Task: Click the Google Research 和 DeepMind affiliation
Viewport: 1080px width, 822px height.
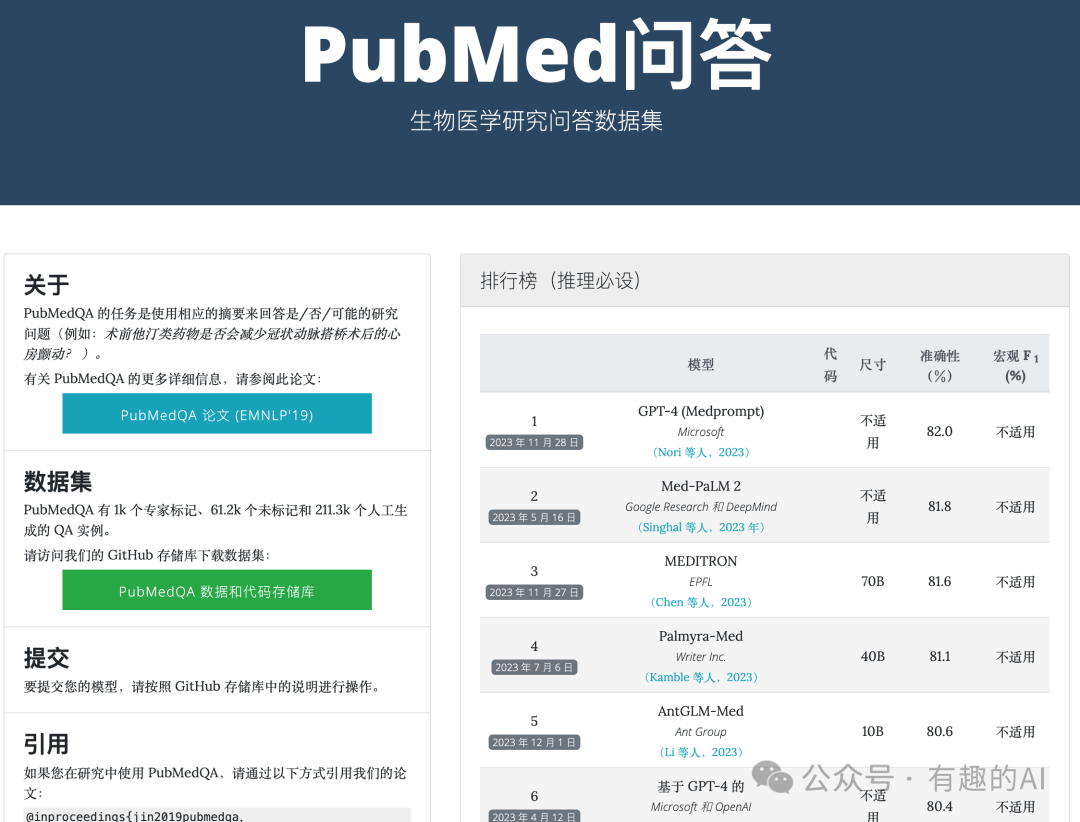Action: click(x=700, y=507)
